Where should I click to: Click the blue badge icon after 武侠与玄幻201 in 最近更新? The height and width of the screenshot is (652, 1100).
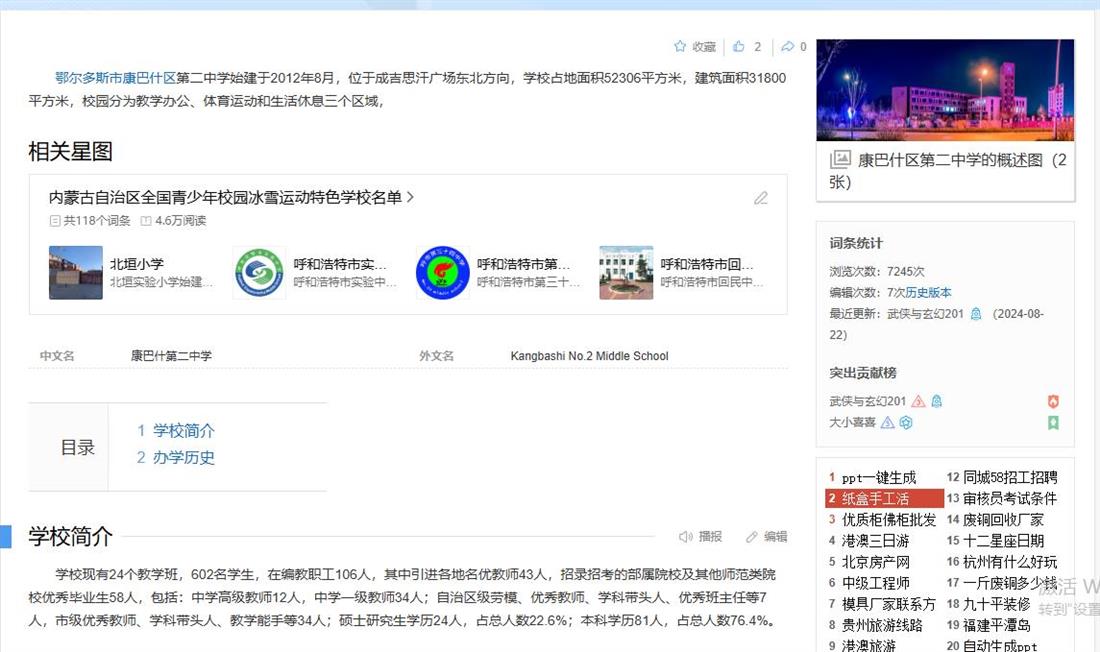pos(976,314)
